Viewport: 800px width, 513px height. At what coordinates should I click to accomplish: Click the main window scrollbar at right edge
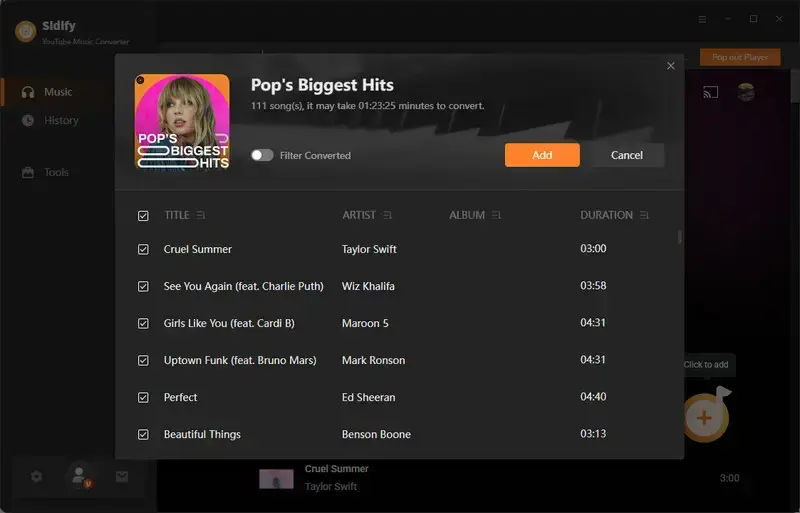795,87
